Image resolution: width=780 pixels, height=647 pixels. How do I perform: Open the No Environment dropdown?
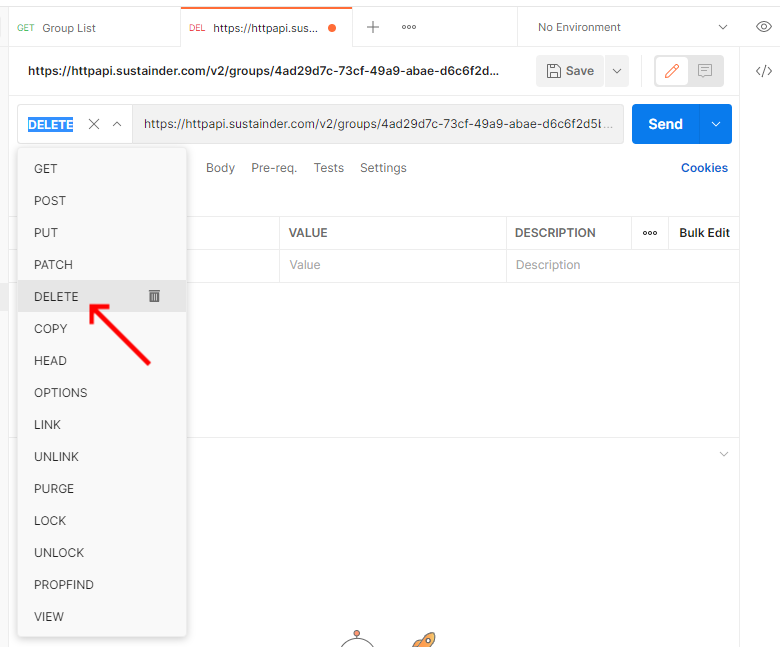click(632, 27)
